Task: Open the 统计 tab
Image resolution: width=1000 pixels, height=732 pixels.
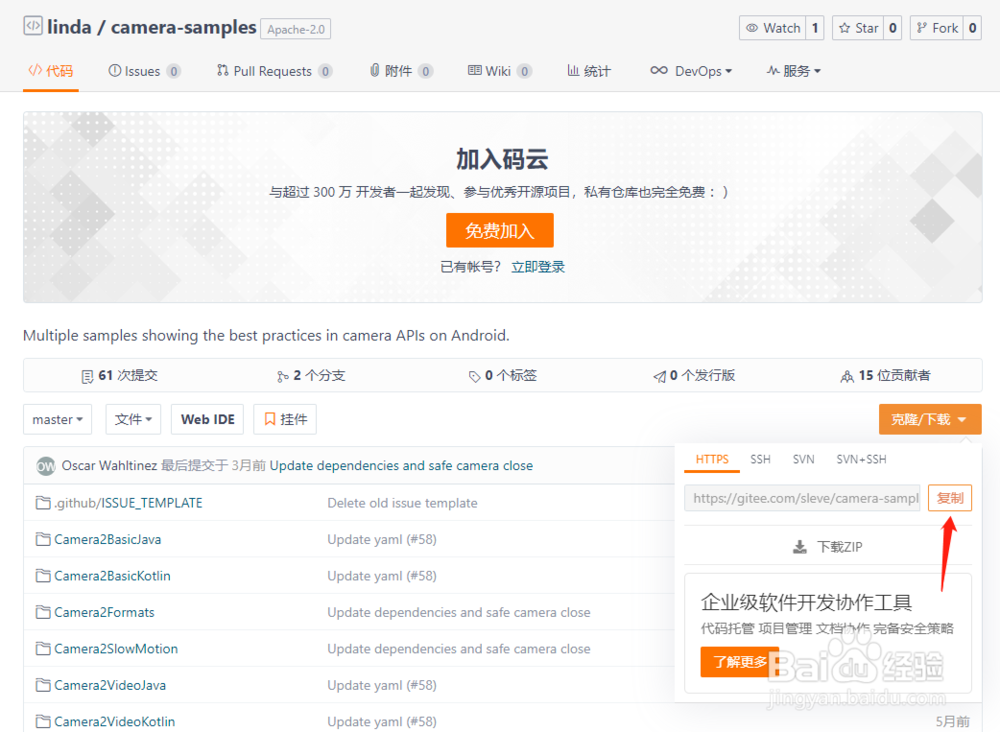Action: pos(589,71)
